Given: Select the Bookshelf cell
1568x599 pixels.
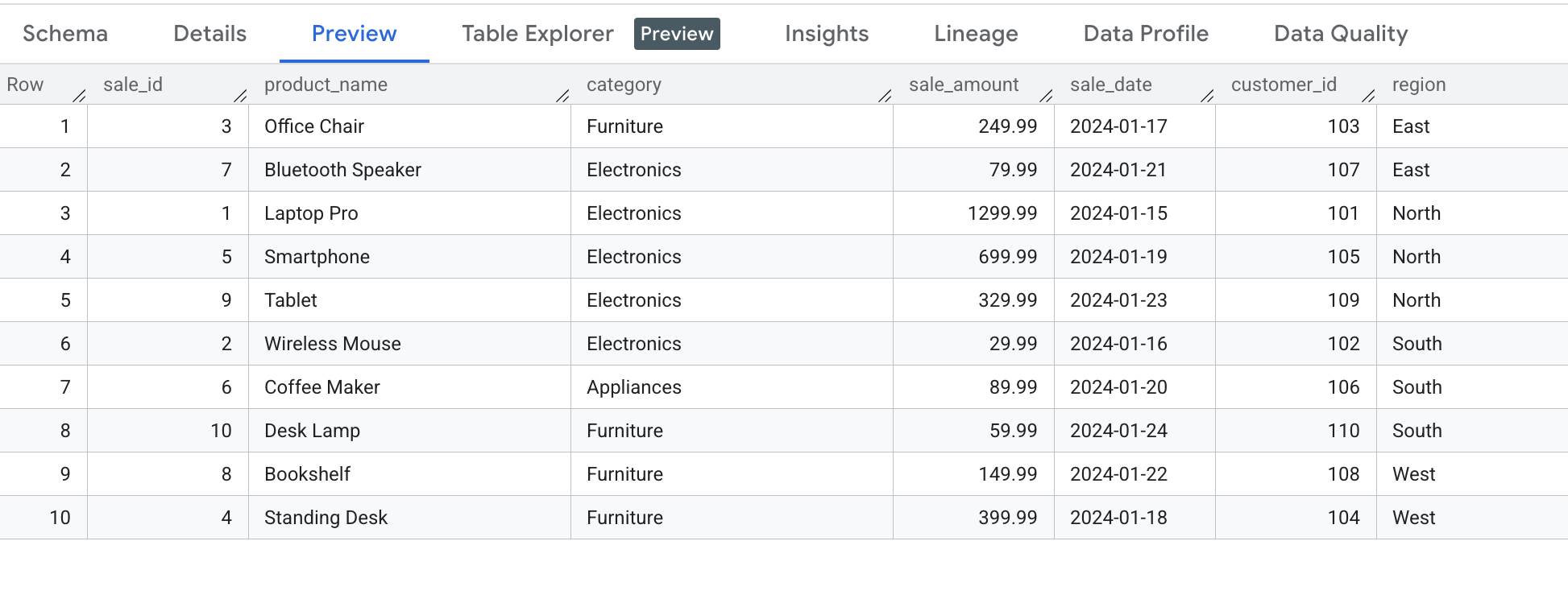Looking at the screenshot, I should tap(409, 474).
